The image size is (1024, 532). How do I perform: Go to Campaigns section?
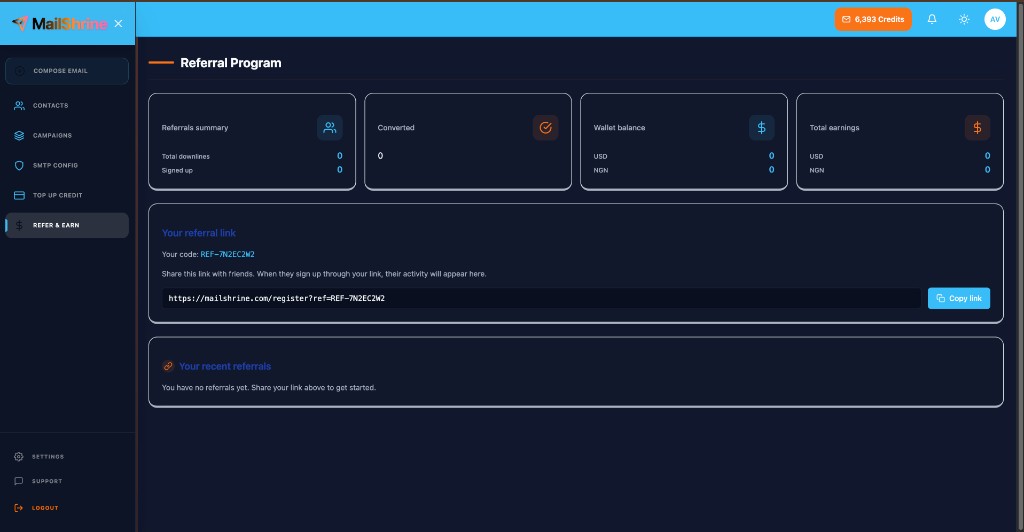[x=67, y=135]
